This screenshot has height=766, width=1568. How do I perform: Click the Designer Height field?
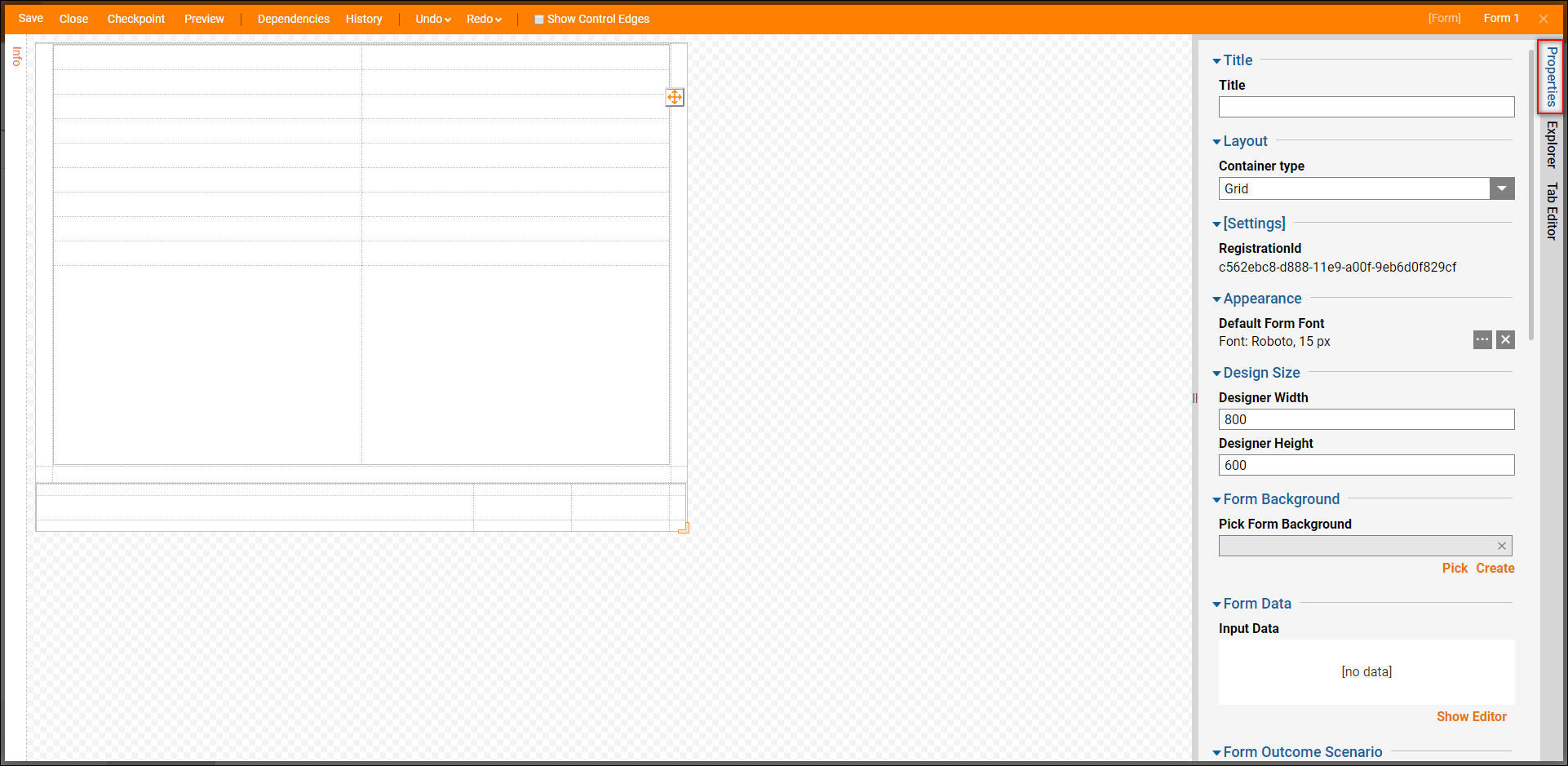1366,465
